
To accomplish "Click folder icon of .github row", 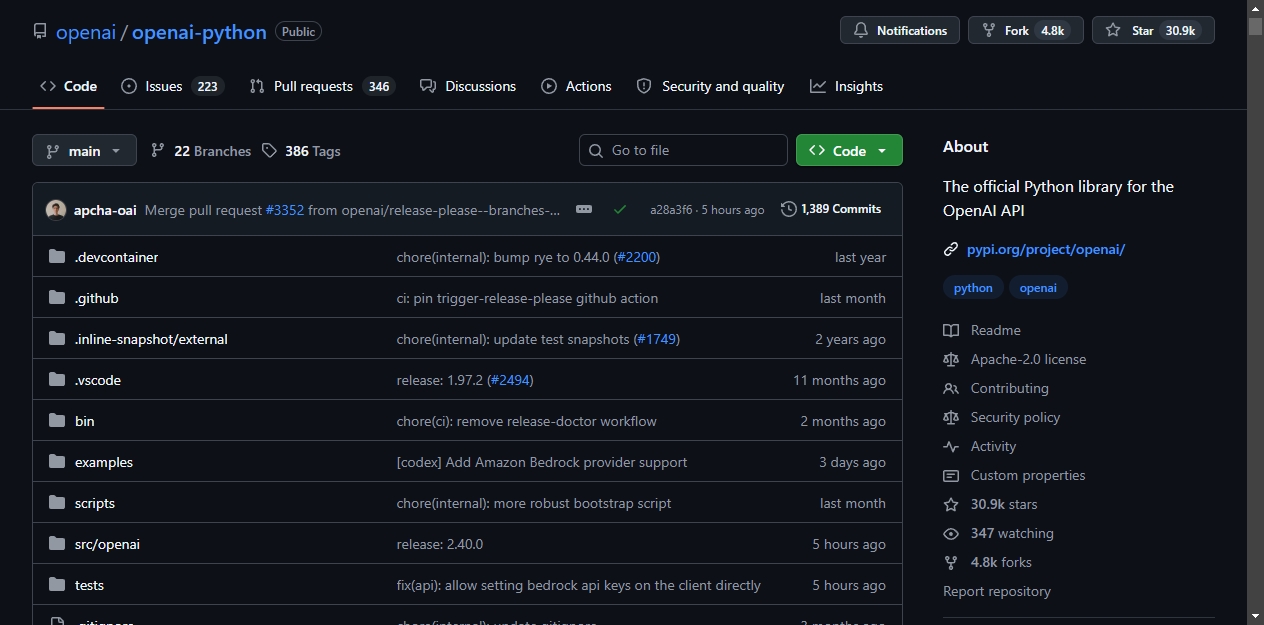I will 56,298.
